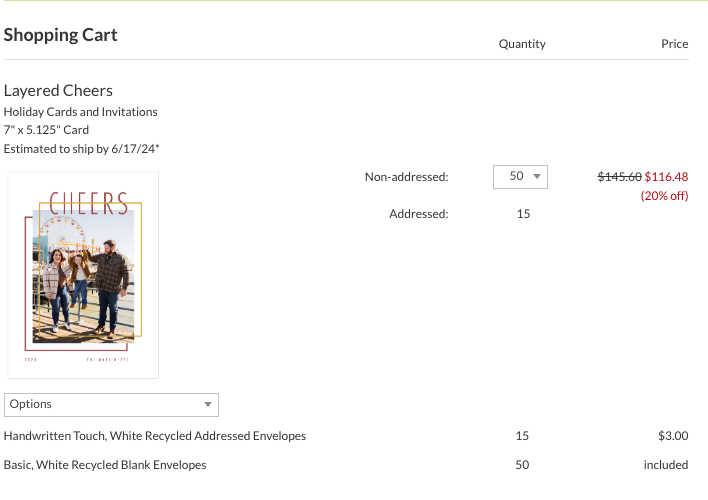
Task: Click the Holiday Cards and Invitations text
Action: point(80,112)
